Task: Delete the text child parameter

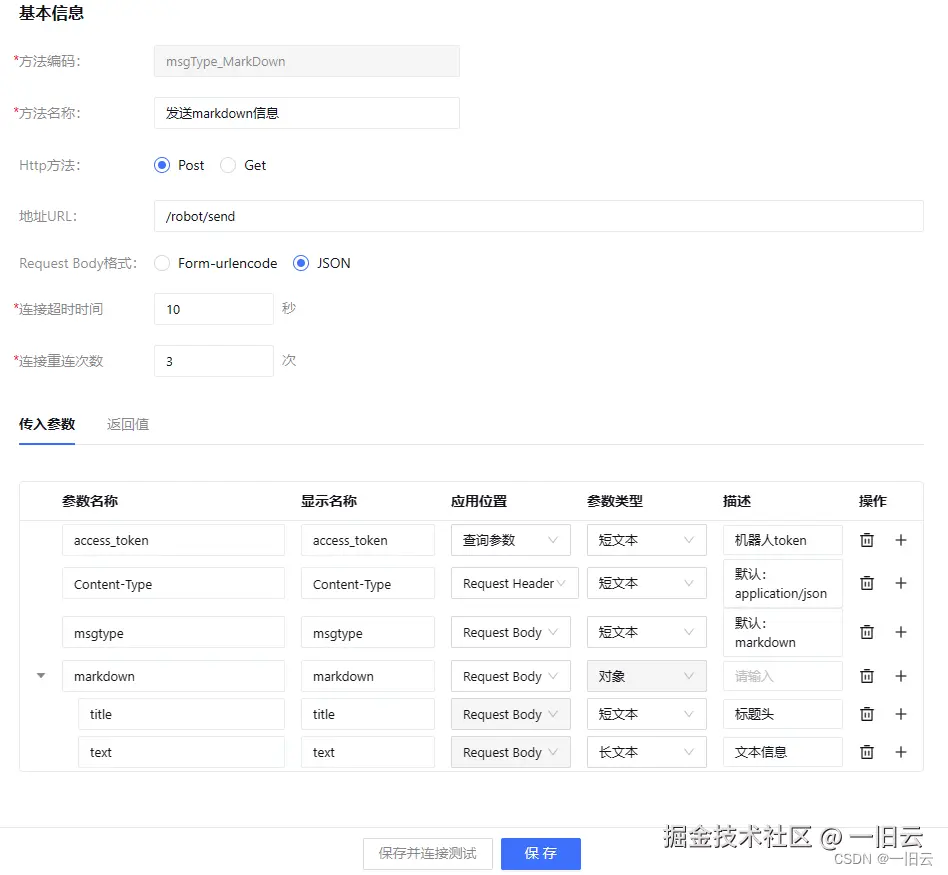Action: click(866, 752)
